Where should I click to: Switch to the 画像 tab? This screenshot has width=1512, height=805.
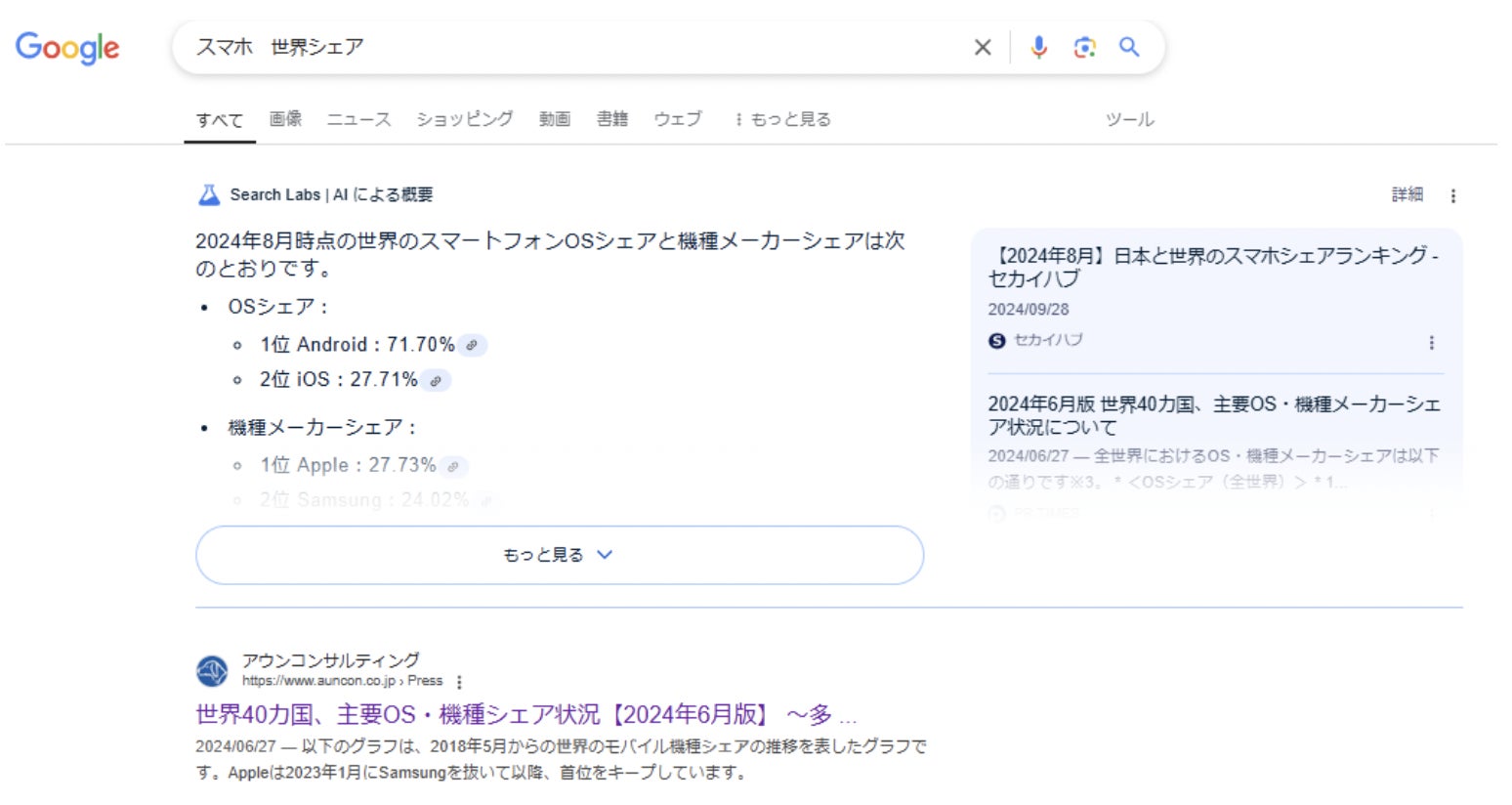pos(285,119)
